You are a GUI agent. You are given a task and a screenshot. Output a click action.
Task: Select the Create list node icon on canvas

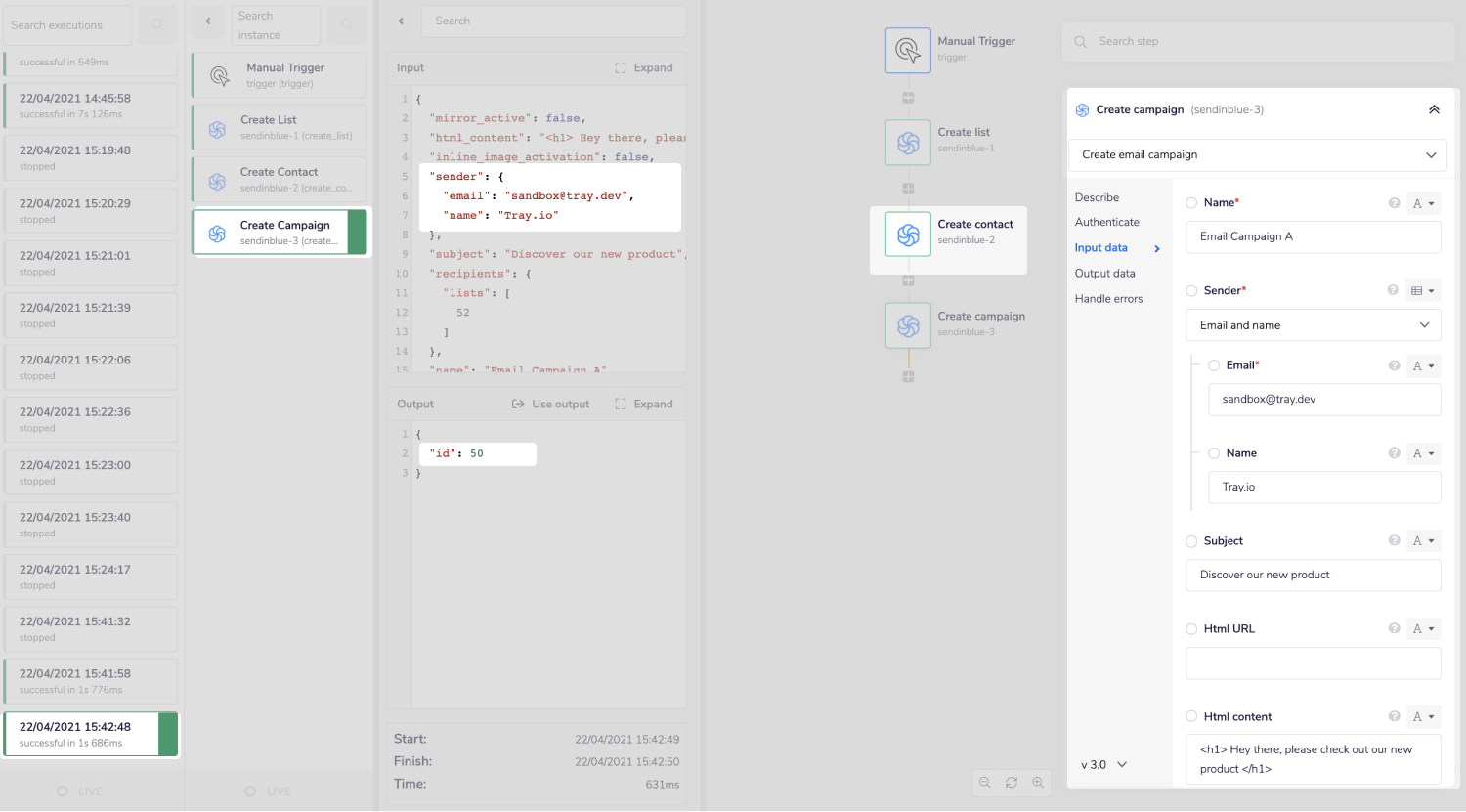pos(908,143)
